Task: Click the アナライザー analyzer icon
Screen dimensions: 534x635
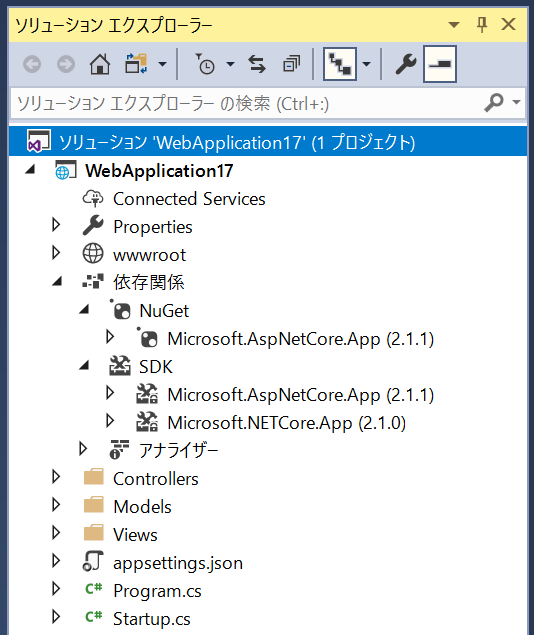Action: pyautogui.click(x=119, y=450)
